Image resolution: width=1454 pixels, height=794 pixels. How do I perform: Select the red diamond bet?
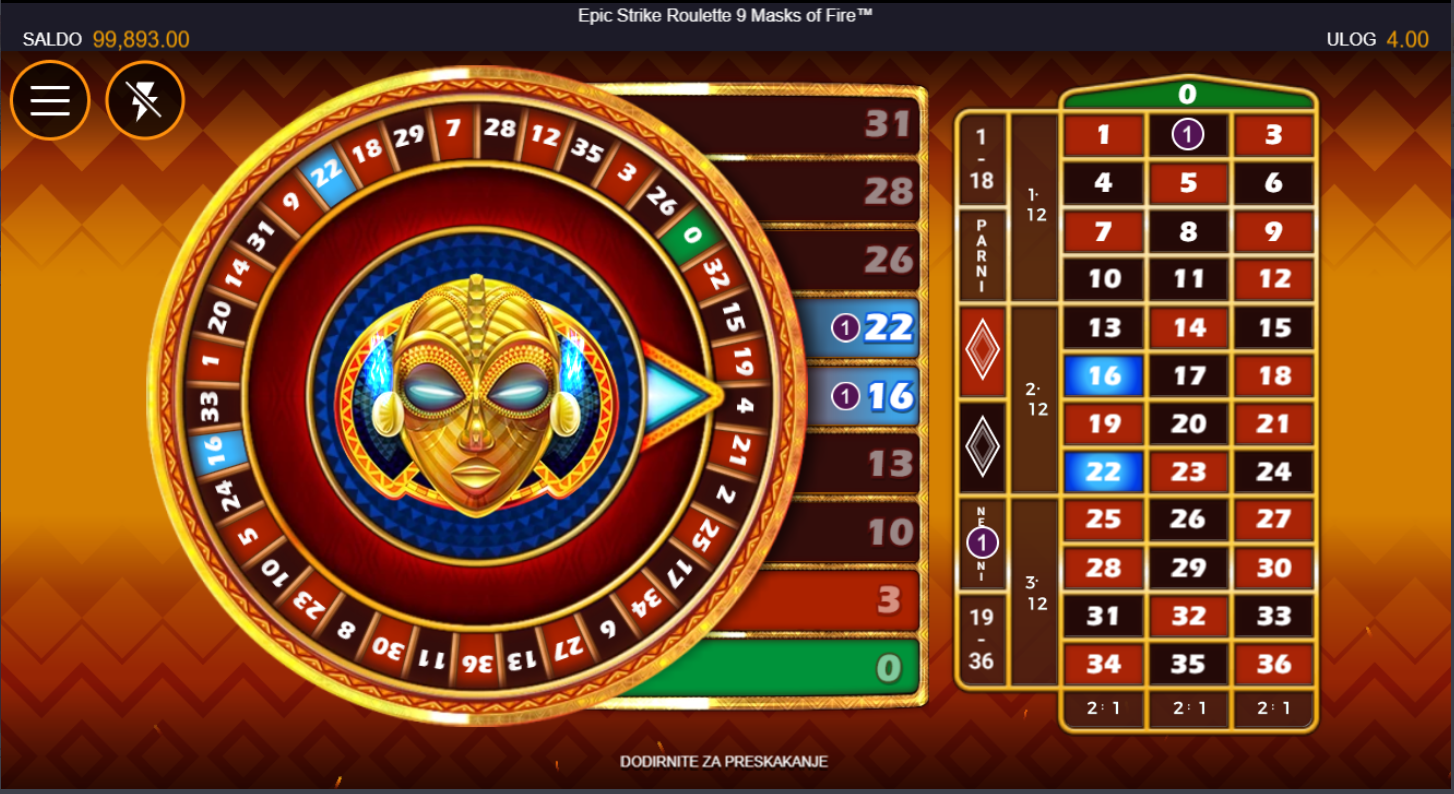click(982, 351)
